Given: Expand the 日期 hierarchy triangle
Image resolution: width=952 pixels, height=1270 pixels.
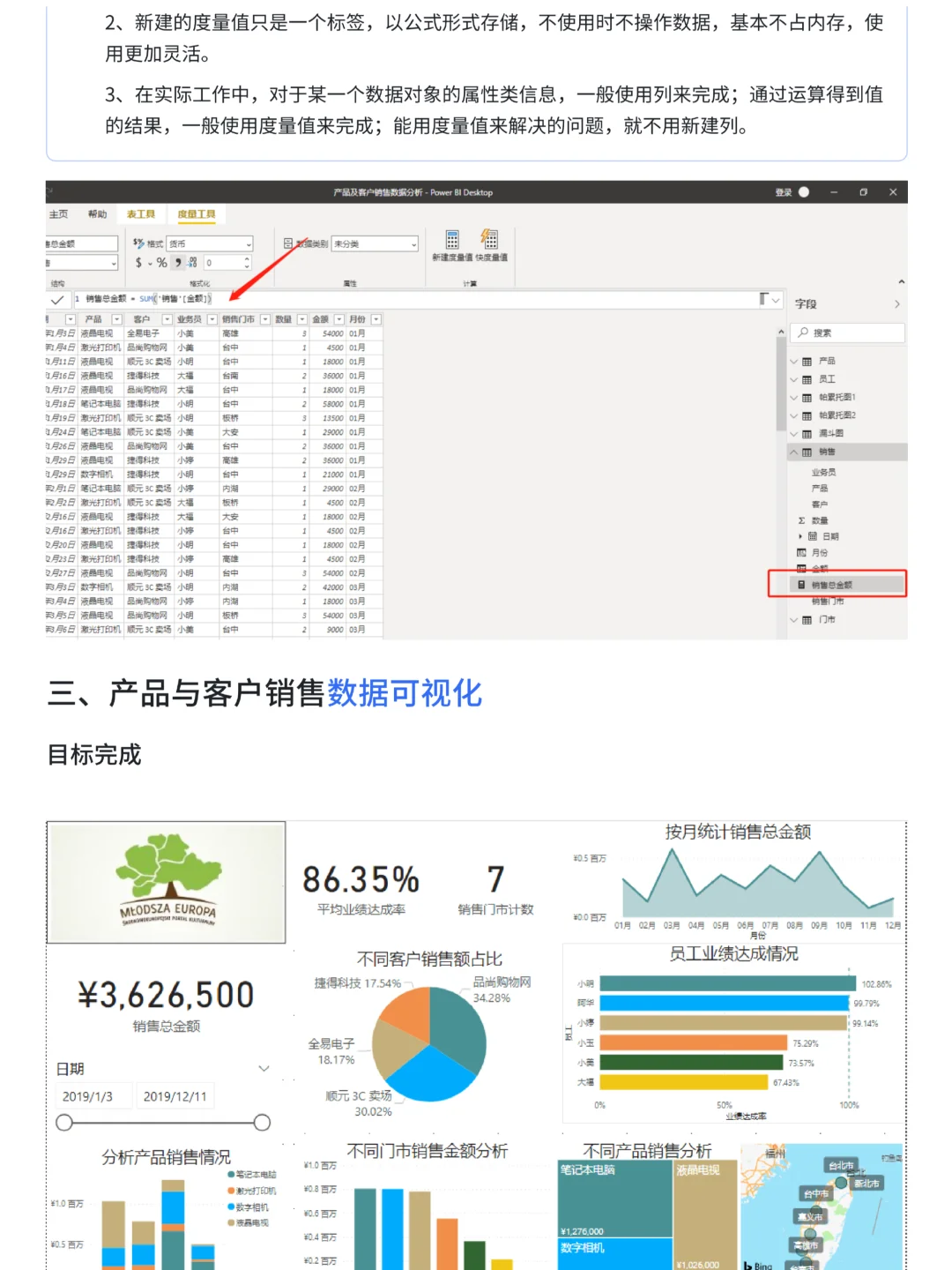Looking at the screenshot, I should tap(800, 536).
